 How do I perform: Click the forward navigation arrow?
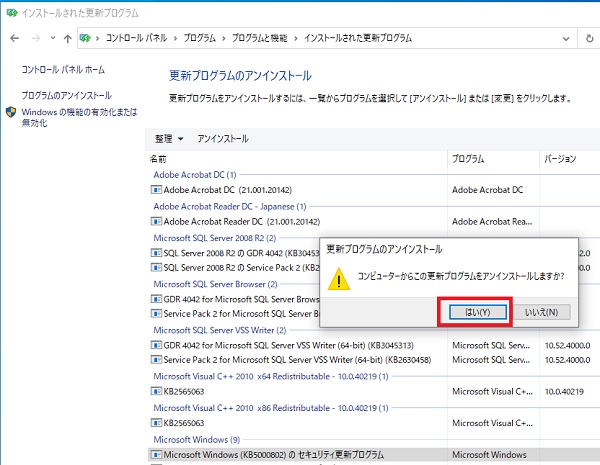pos(36,38)
